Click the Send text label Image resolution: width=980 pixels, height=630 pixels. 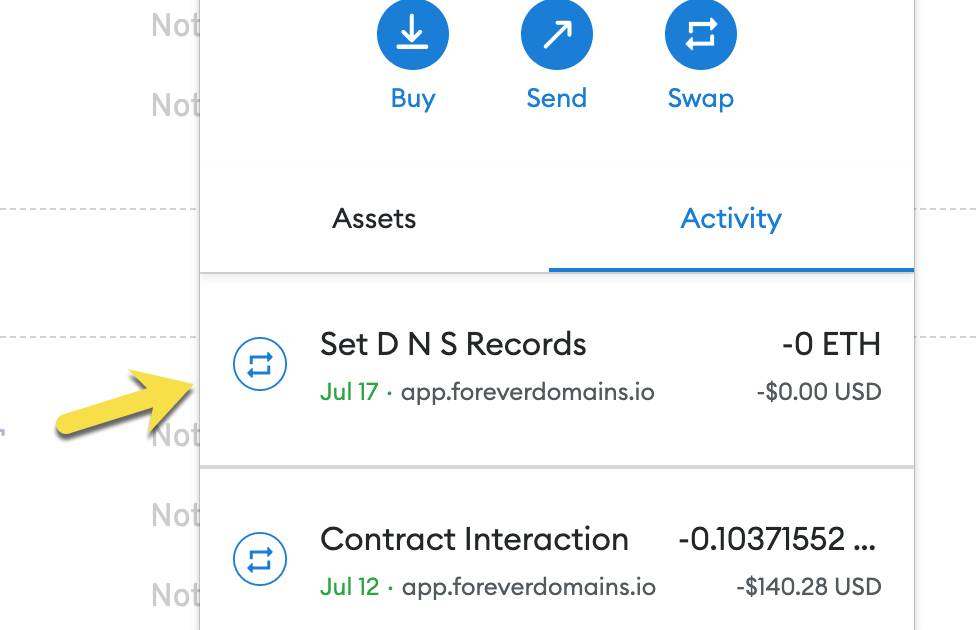click(556, 98)
